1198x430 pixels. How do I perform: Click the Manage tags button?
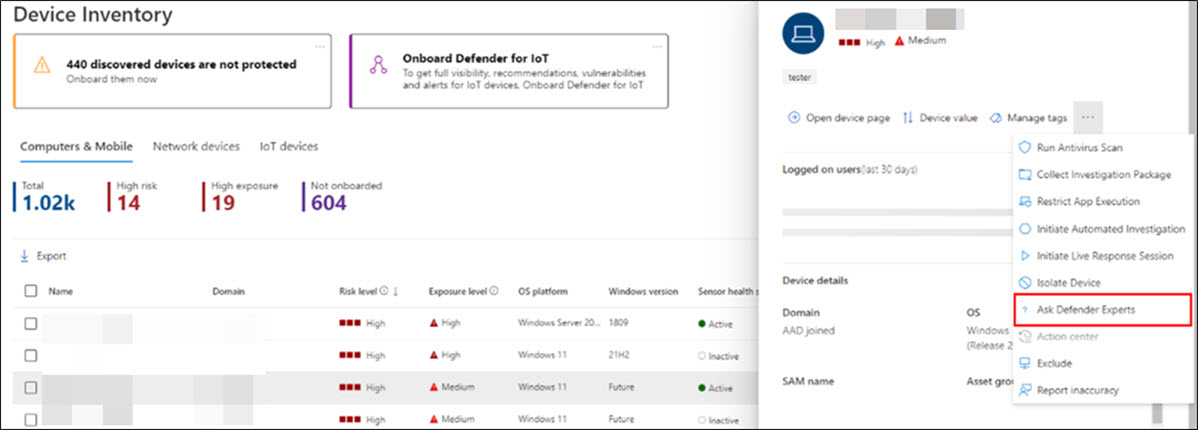coord(1028,118)
